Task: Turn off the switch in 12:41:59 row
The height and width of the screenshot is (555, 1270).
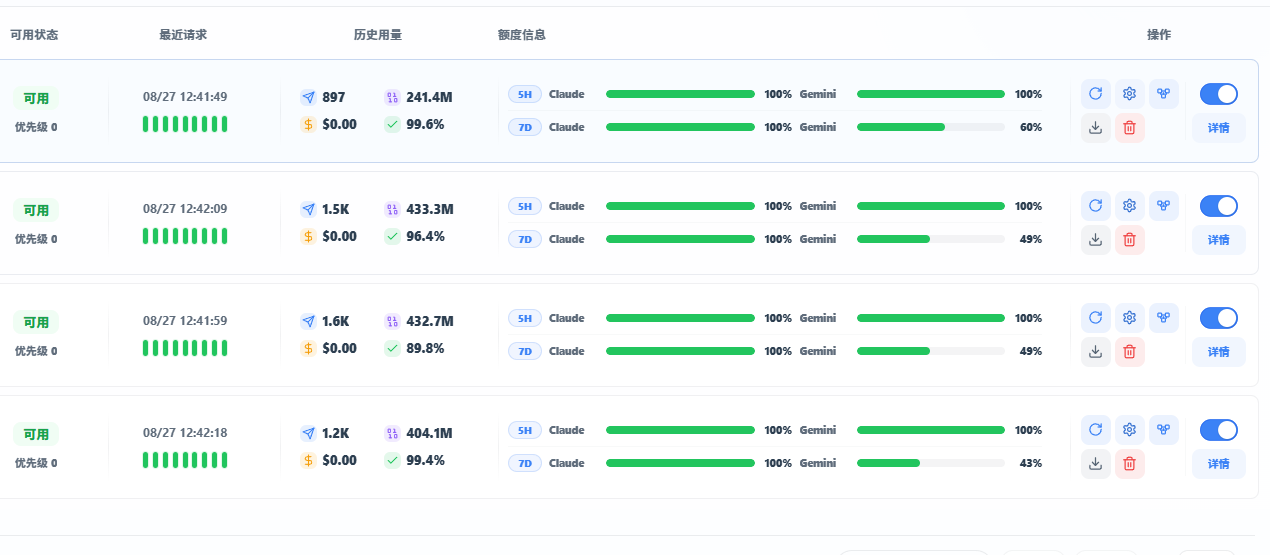Action: coord(1218,318)
